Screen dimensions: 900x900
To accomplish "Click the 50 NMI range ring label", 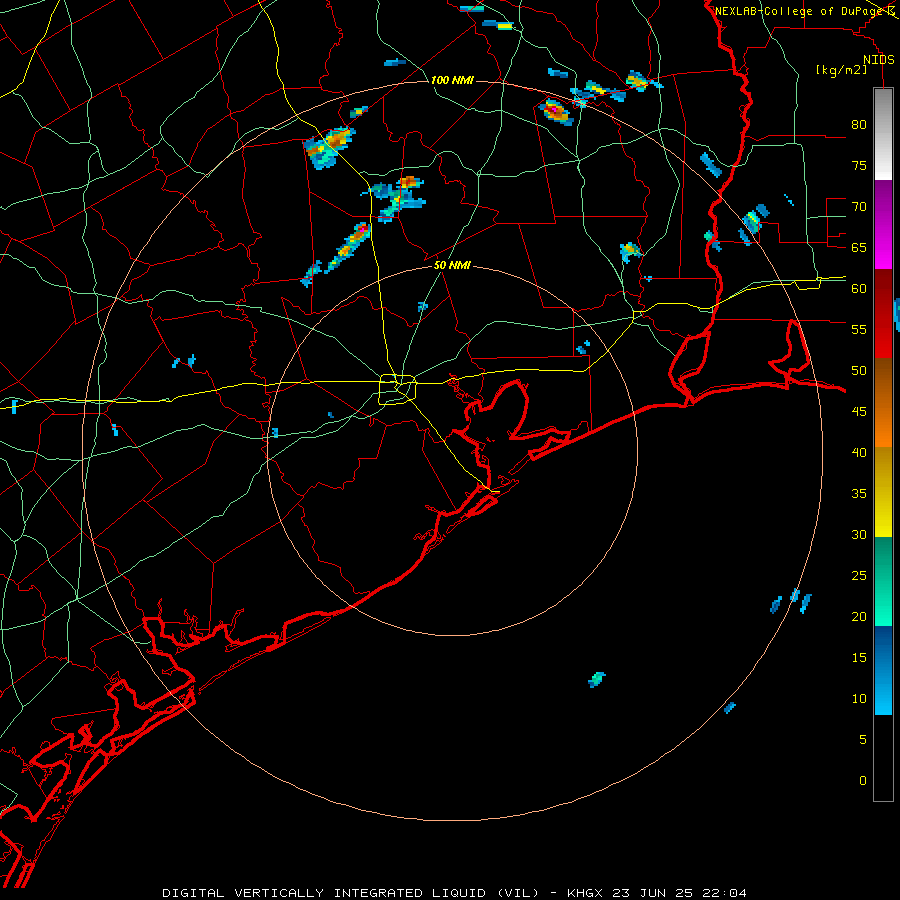I will coord(452,265).
